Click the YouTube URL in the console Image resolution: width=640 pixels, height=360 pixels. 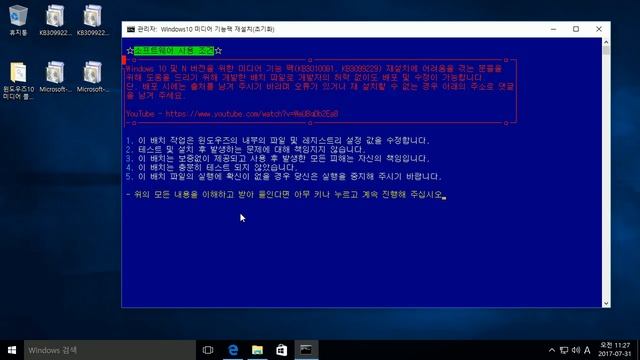(x=252, y=114)
